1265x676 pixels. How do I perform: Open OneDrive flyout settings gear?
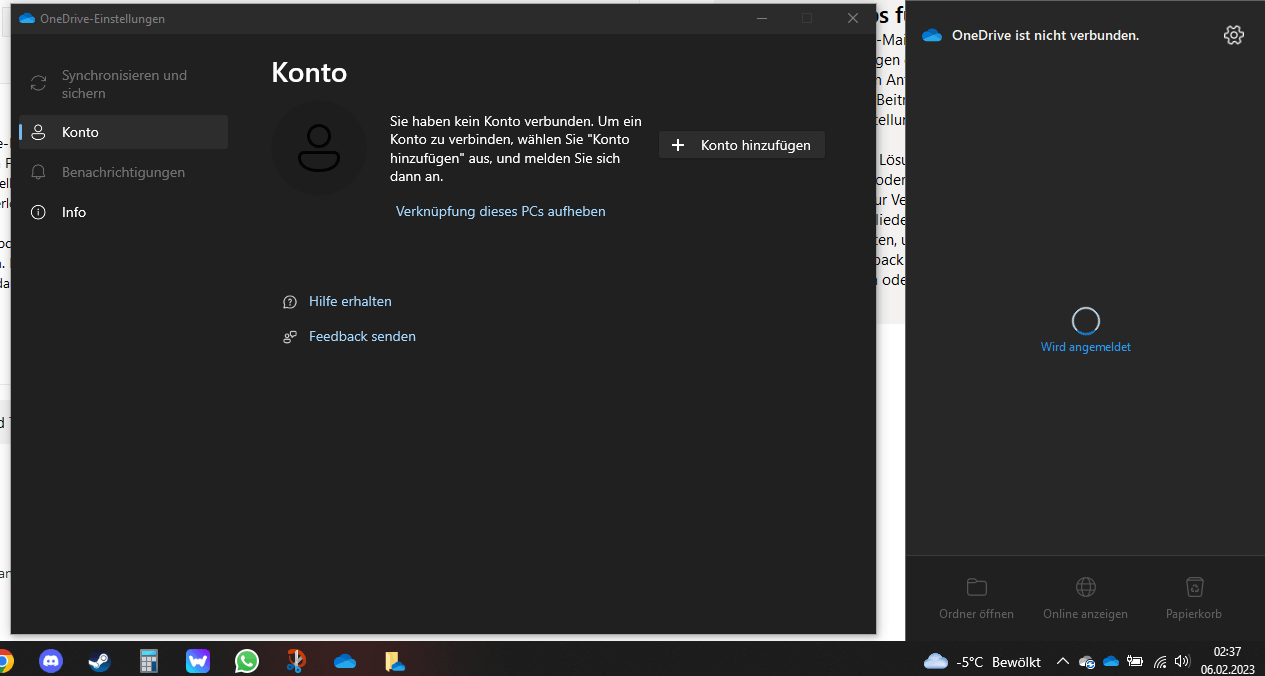1234,35
